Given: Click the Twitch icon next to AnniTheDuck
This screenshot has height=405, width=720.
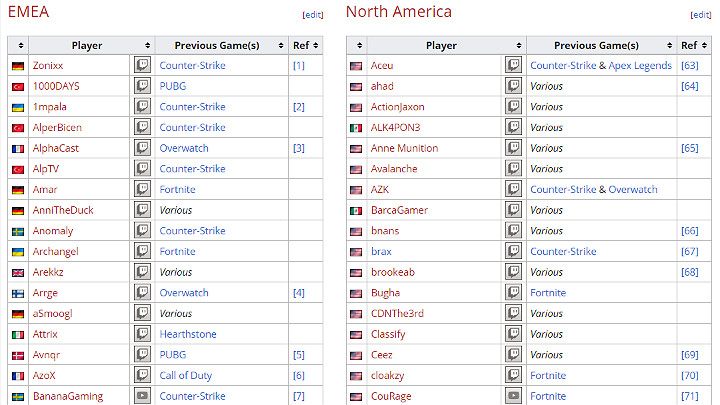Looking at the screenshot, I should [x=142, y=210].
